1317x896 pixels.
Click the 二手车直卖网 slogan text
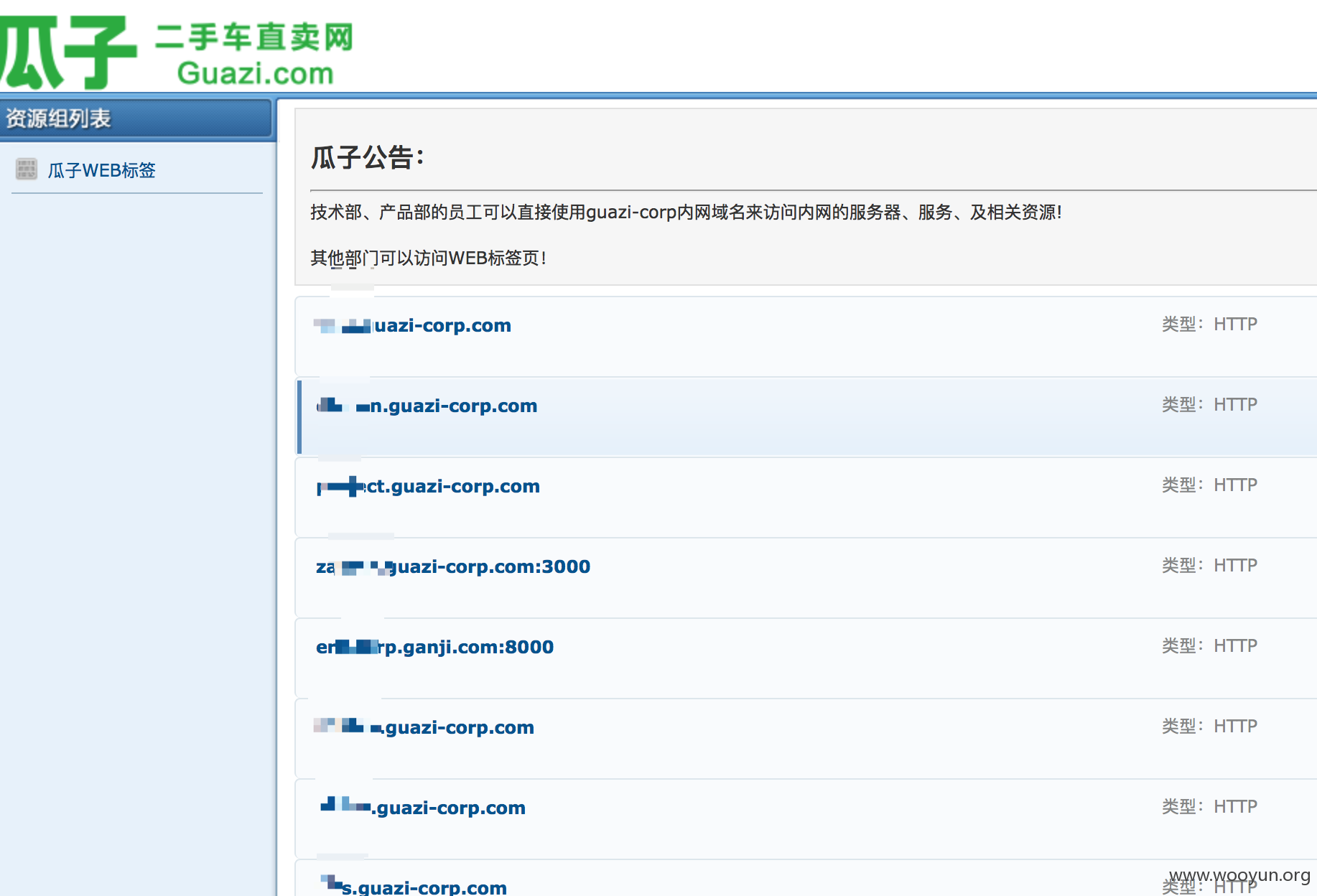pyautogui.click(x=254, y=37)
